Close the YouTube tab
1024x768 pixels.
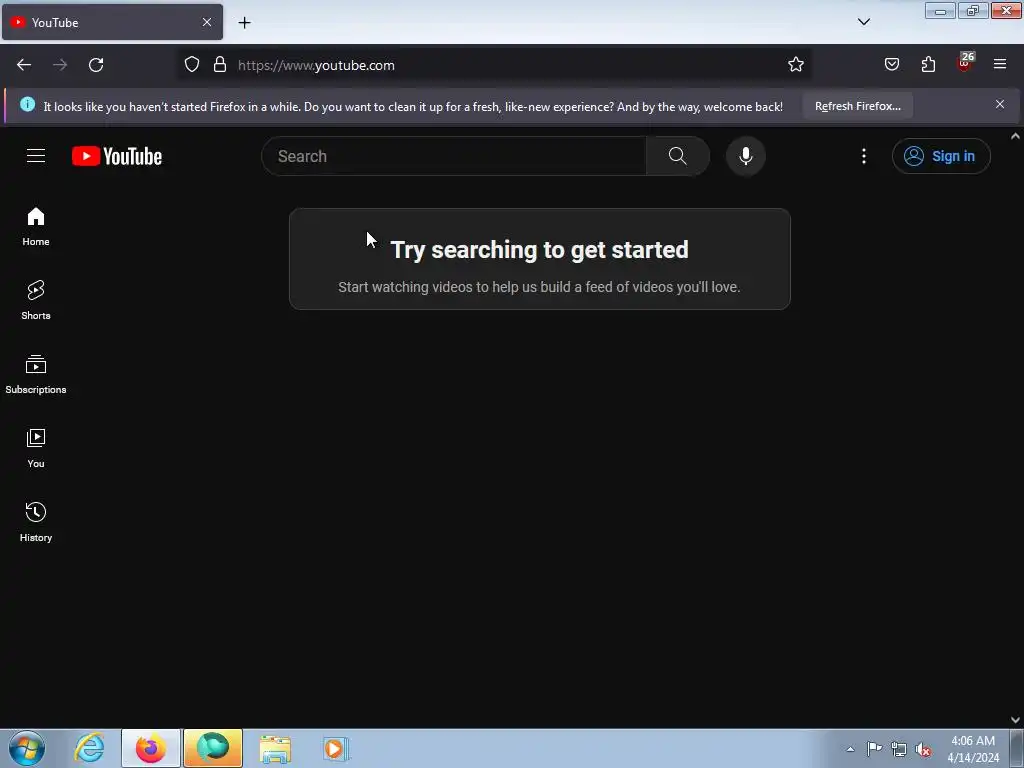click(x=207, y=22)
